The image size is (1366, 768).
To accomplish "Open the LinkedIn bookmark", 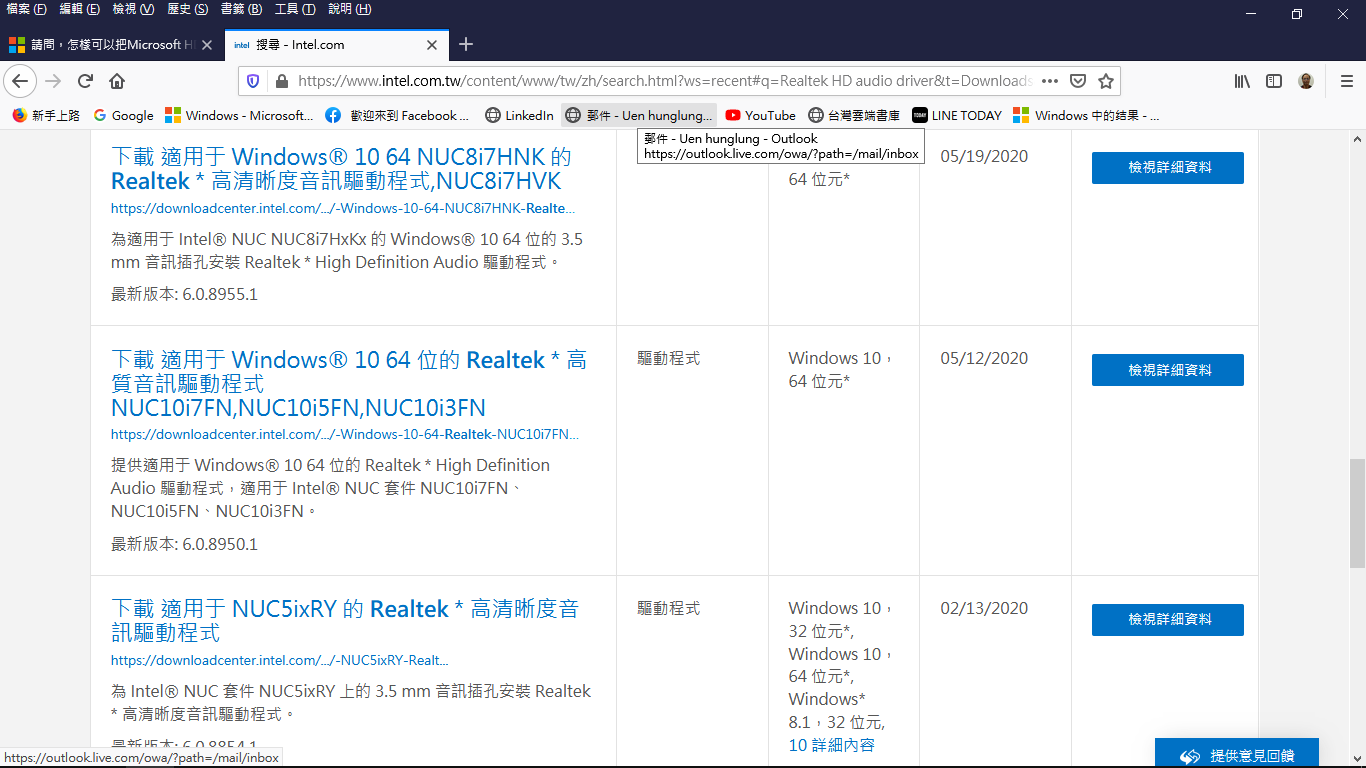I will (x=519, y=115).
